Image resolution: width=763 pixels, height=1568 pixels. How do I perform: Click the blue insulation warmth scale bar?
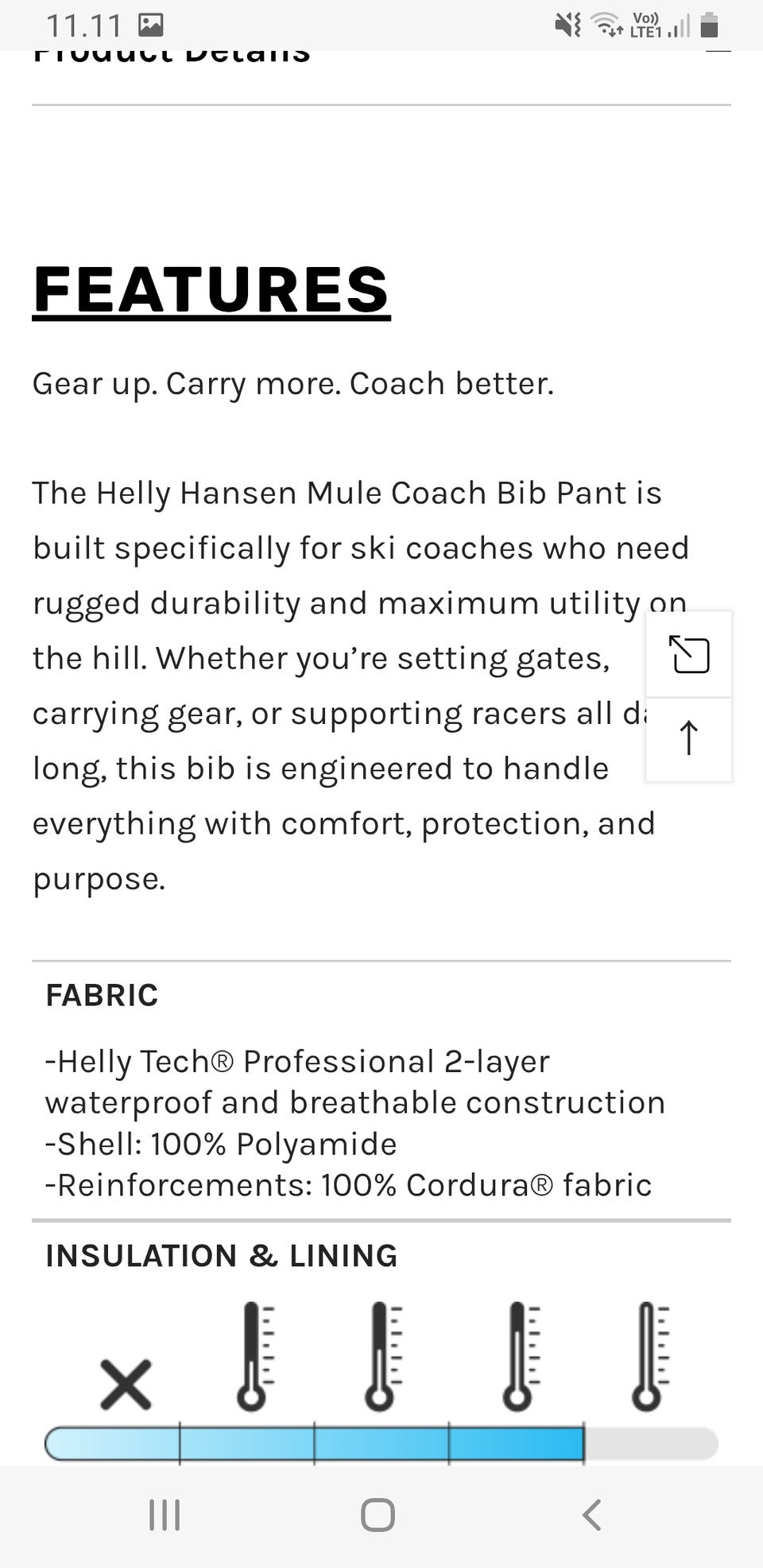315,1443
